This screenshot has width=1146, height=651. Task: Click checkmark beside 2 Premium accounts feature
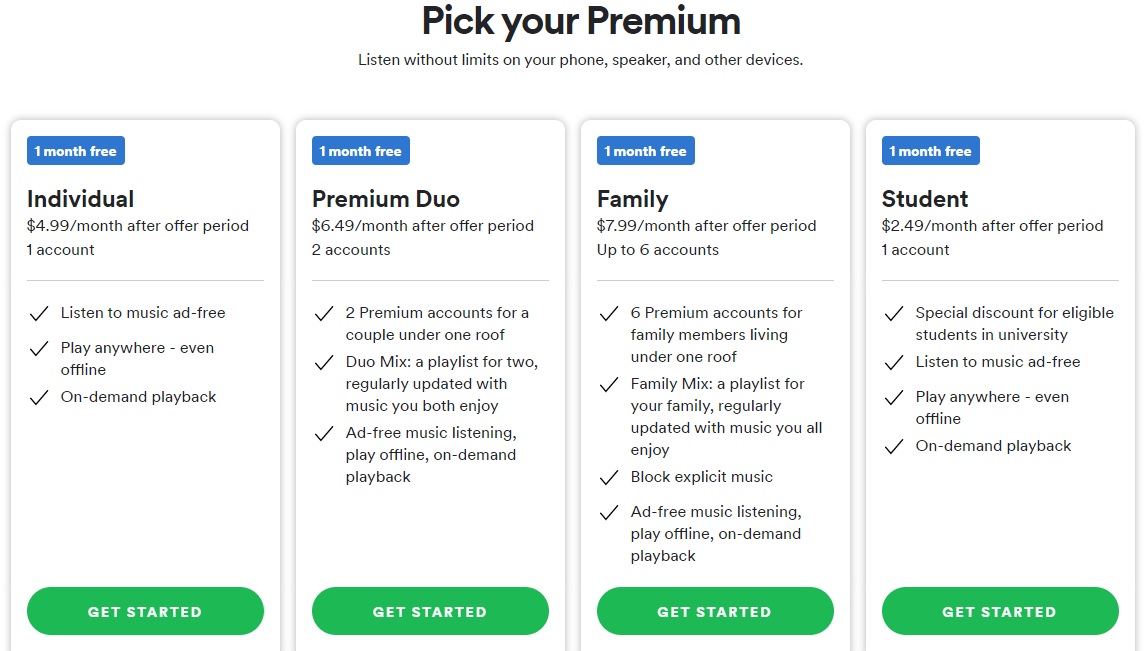(x=324, y=314)
